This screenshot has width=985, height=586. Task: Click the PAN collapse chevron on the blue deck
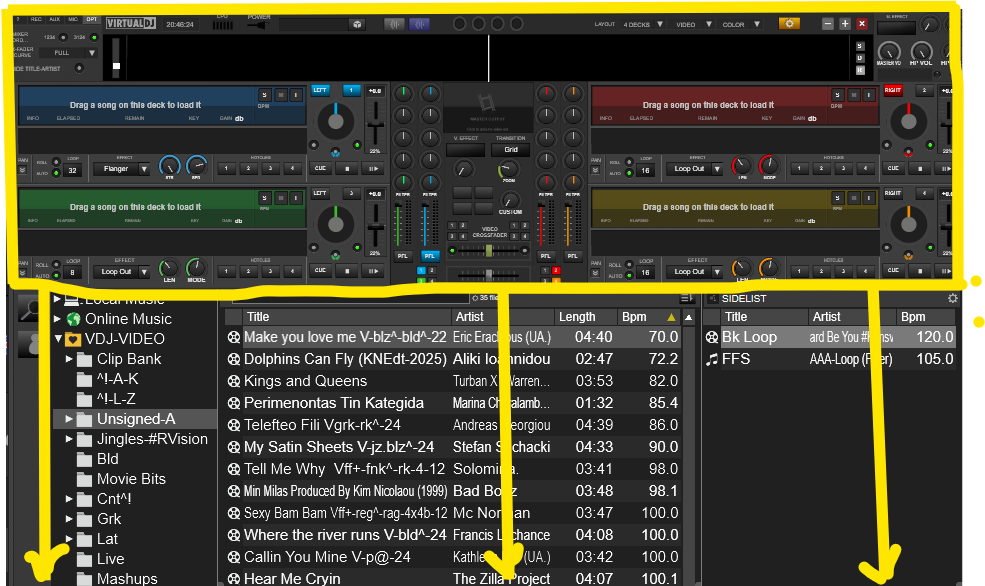click(x=23, y=170)
